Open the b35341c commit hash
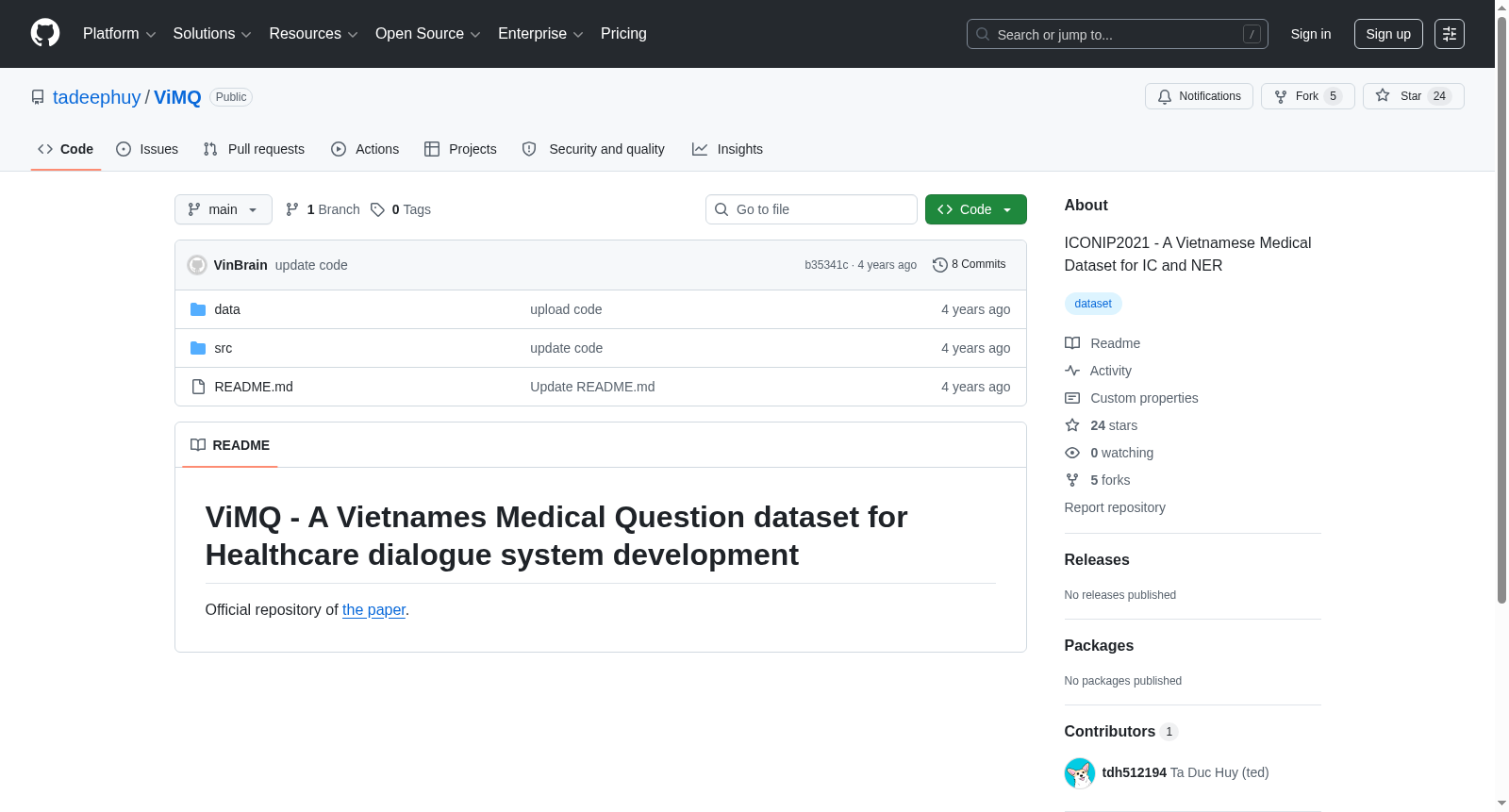Image resolution: width=1509 pixels, height=812 pixels. [x=826, y=265]
